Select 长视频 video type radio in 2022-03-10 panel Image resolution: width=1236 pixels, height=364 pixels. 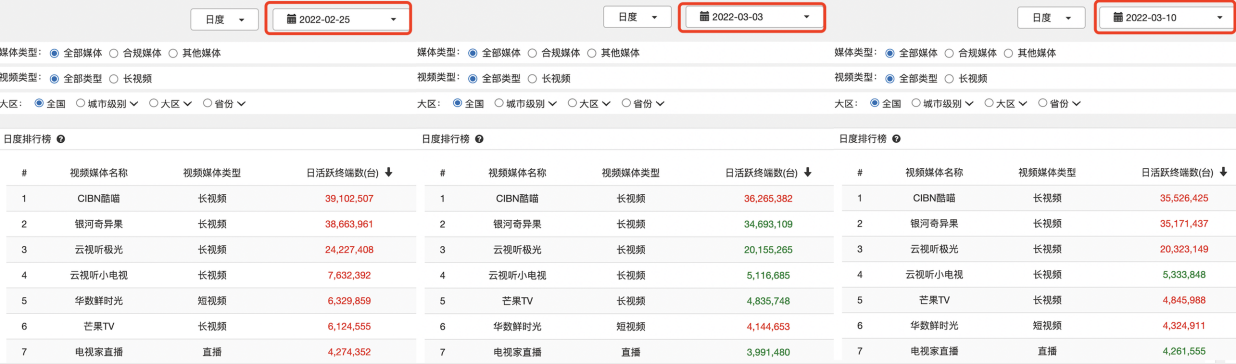pyautogui.click(x=949, y=78)
